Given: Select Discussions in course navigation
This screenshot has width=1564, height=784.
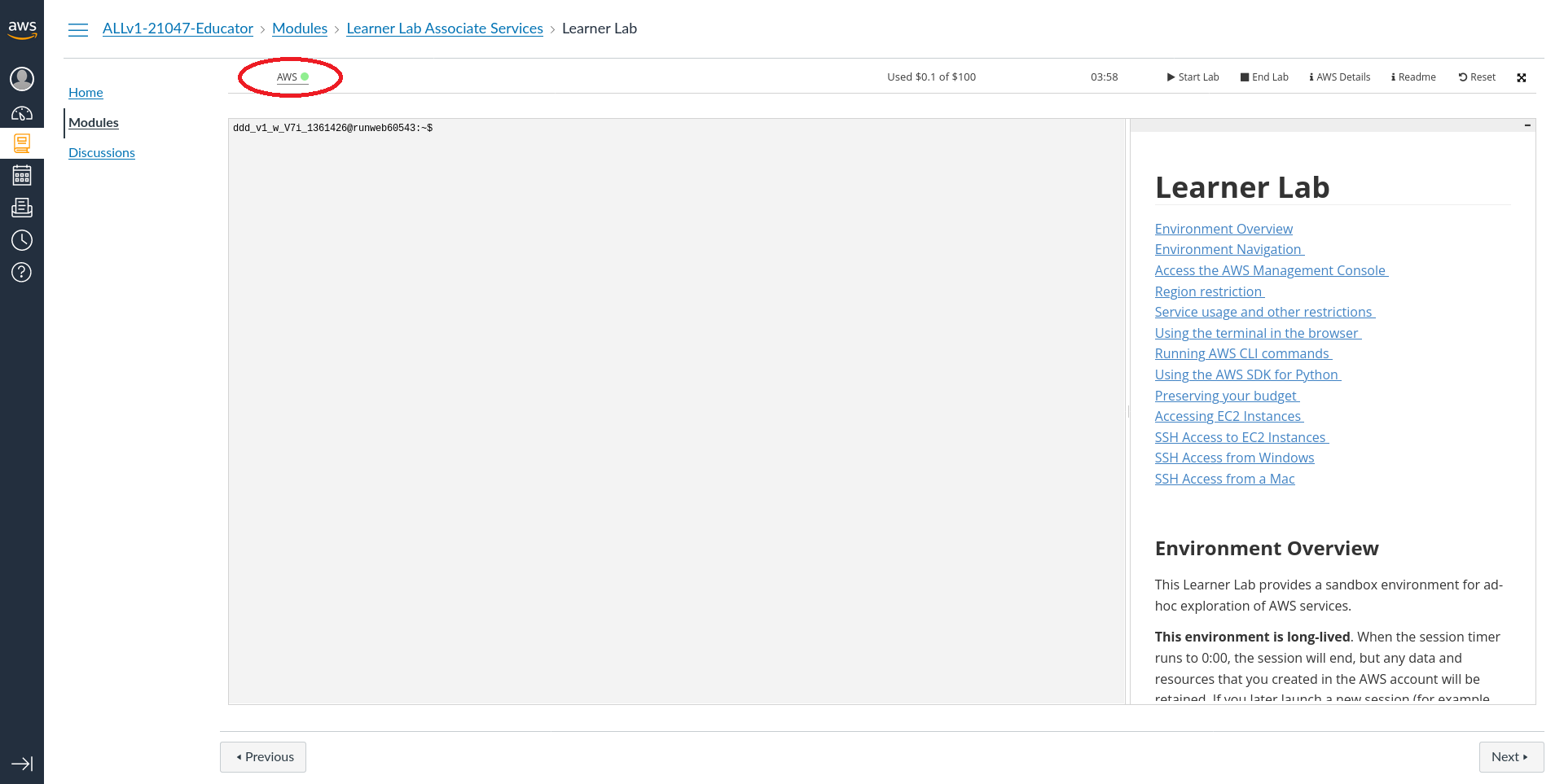Looking at the screenshot, I should click(x=102, y=153).
